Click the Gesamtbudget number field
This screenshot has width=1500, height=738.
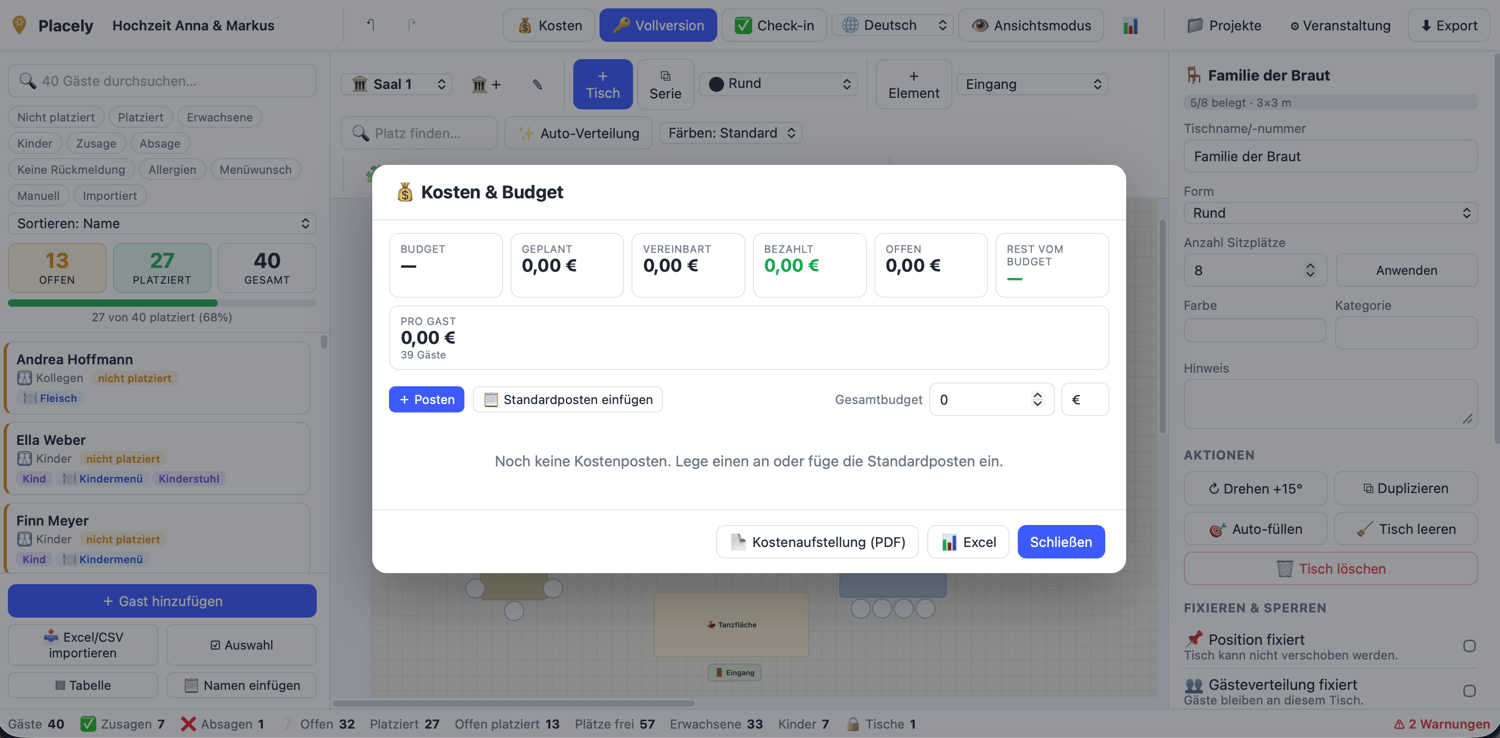(x=991, y=399)
